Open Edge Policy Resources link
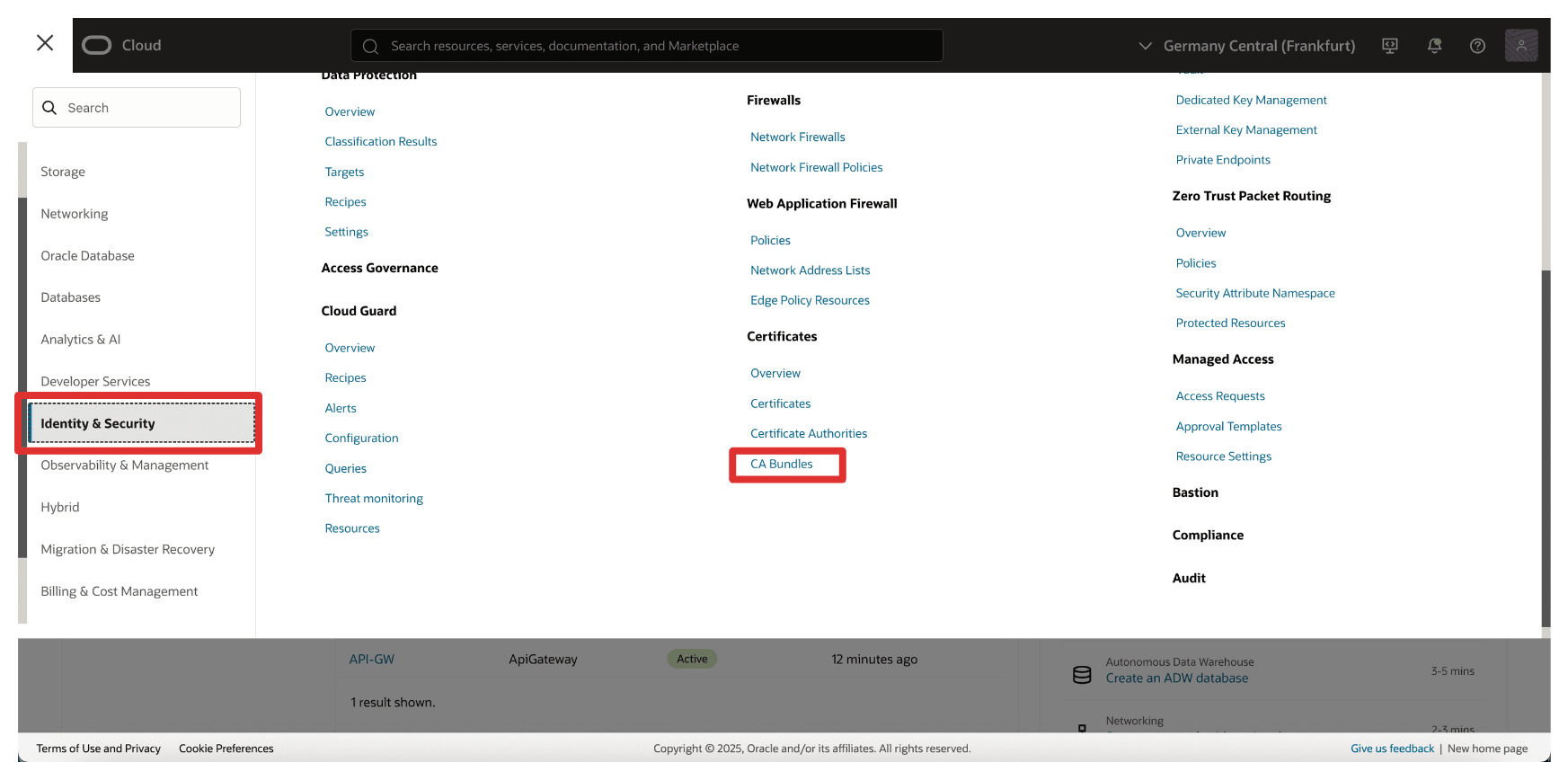Screen dimensions: 1568x780 tap(811, 300)
